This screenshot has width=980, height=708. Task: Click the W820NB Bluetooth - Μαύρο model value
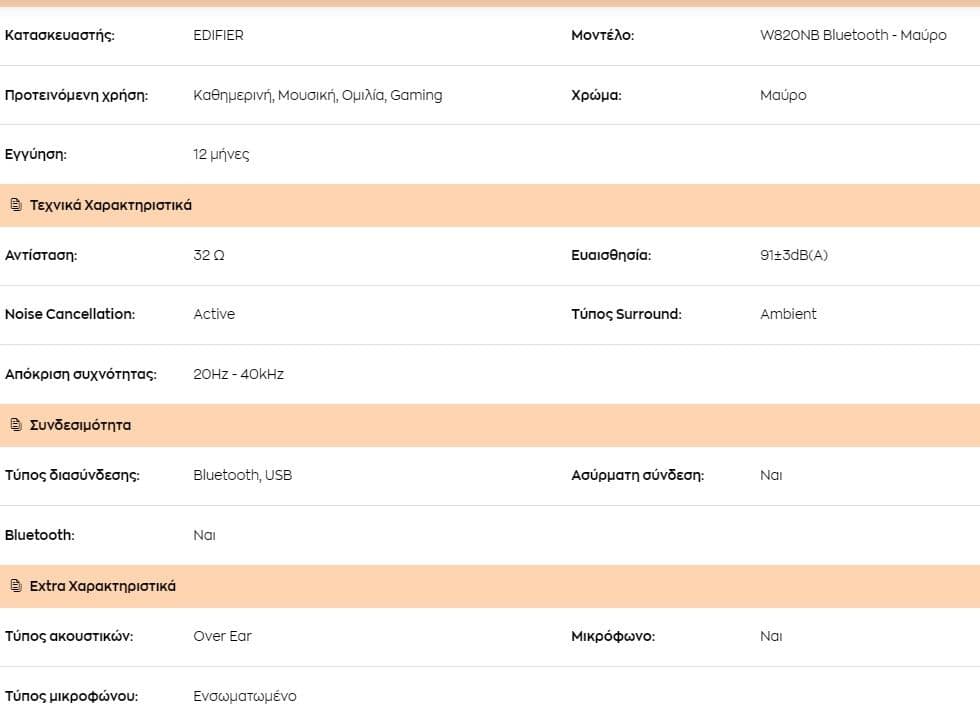point(853,35)
